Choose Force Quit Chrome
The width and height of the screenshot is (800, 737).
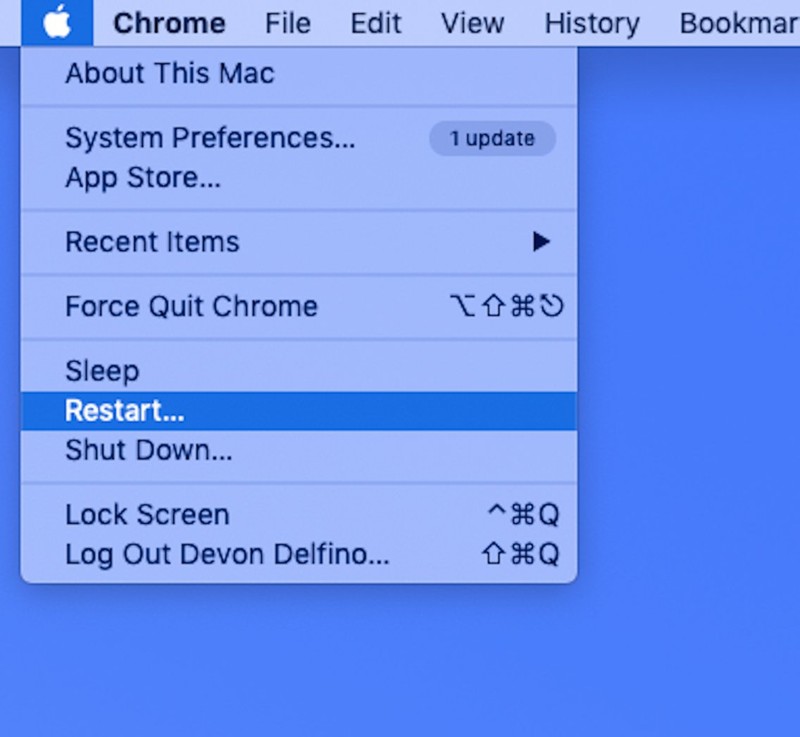(x=191, y=306)
